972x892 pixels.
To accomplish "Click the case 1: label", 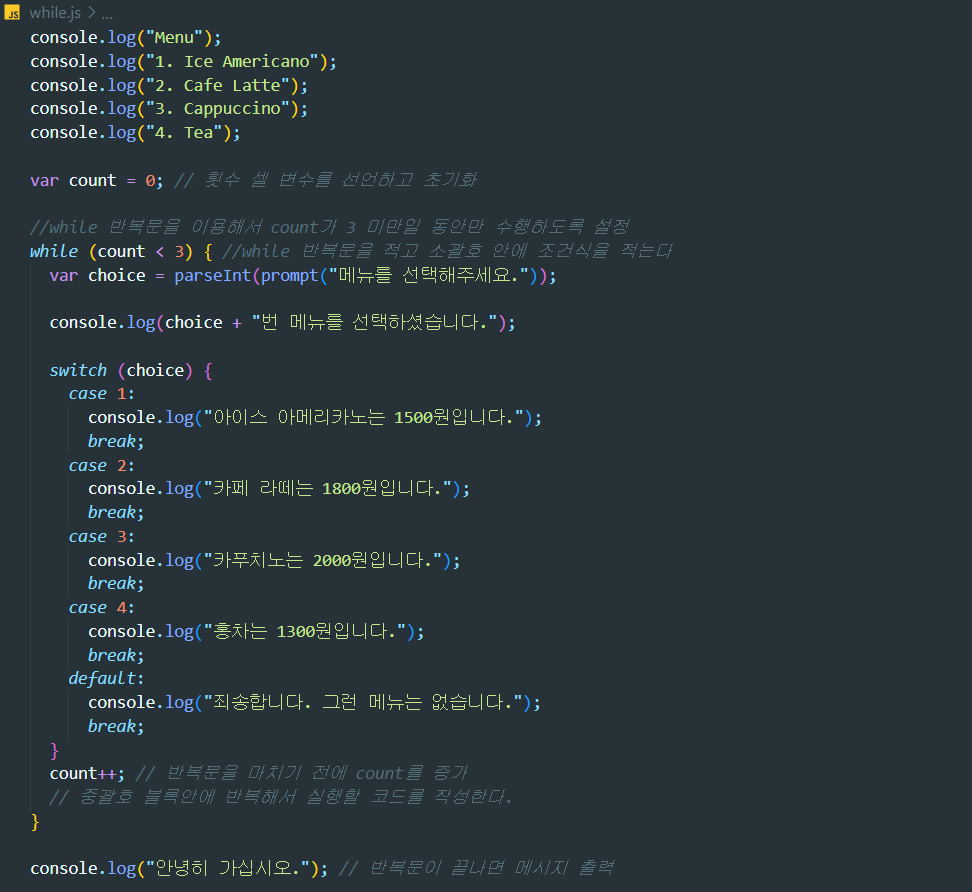I will tap(102, 394).
